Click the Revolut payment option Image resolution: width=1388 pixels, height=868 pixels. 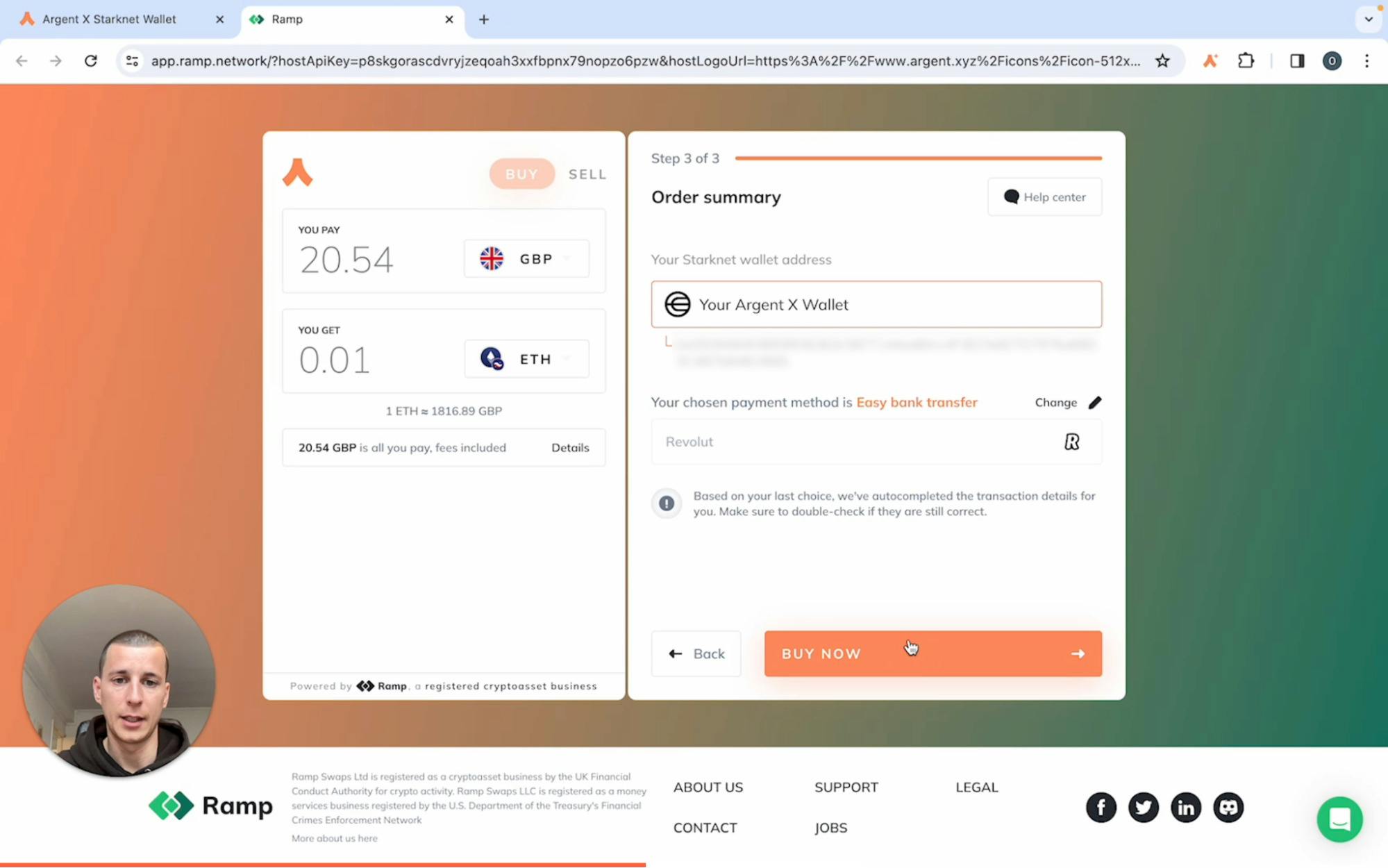876,442
